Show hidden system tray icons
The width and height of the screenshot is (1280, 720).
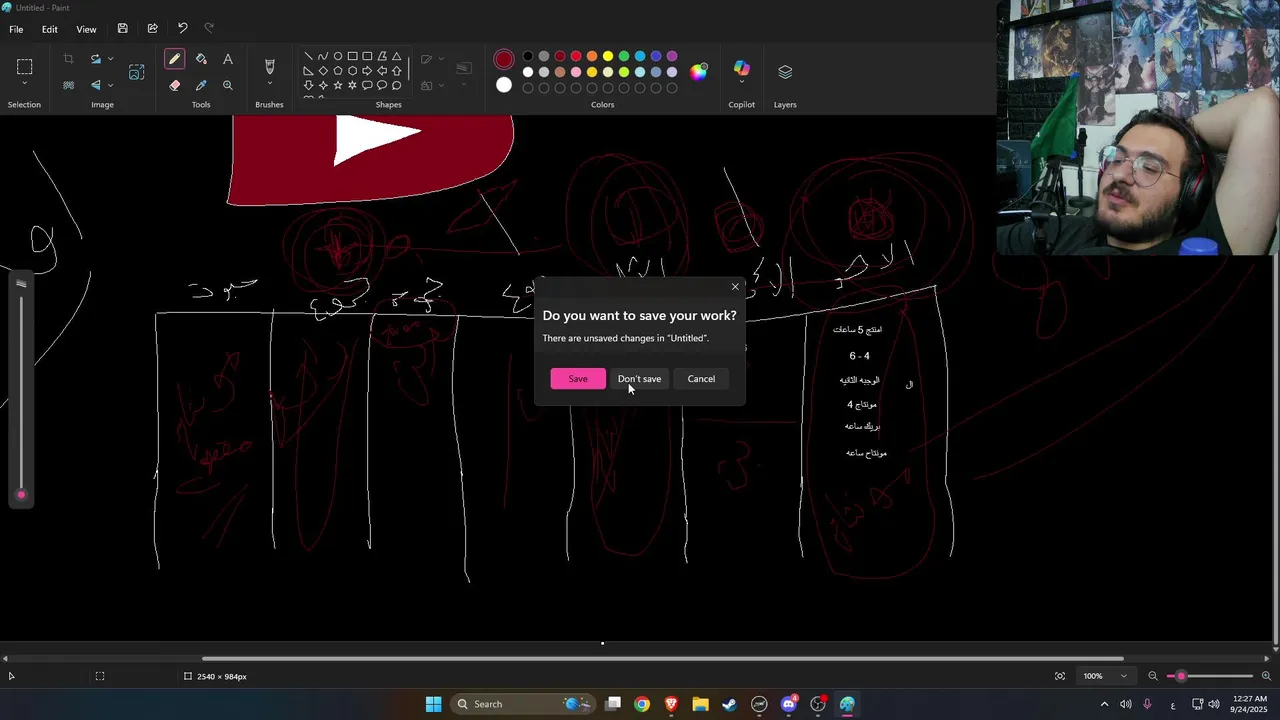click(1104, 704)
